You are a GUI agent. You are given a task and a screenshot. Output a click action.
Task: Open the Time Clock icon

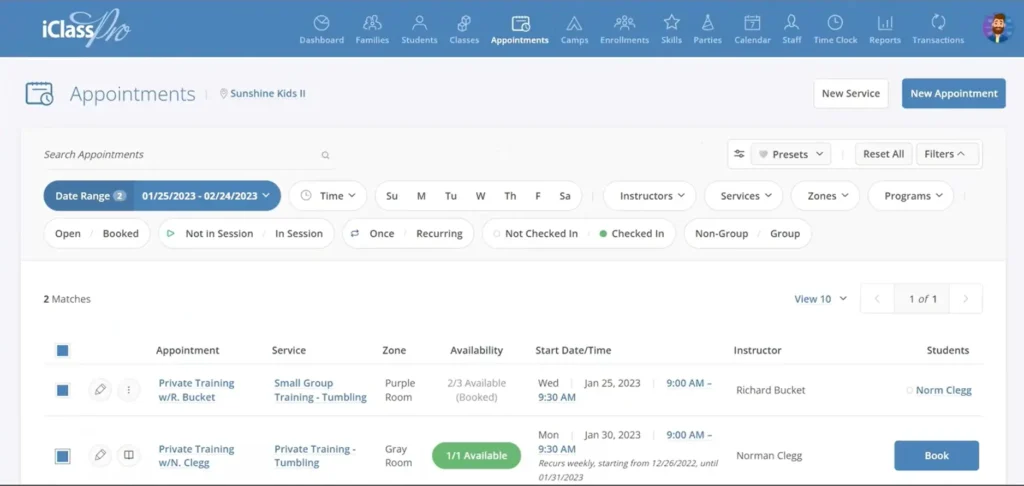coord(835,24)
